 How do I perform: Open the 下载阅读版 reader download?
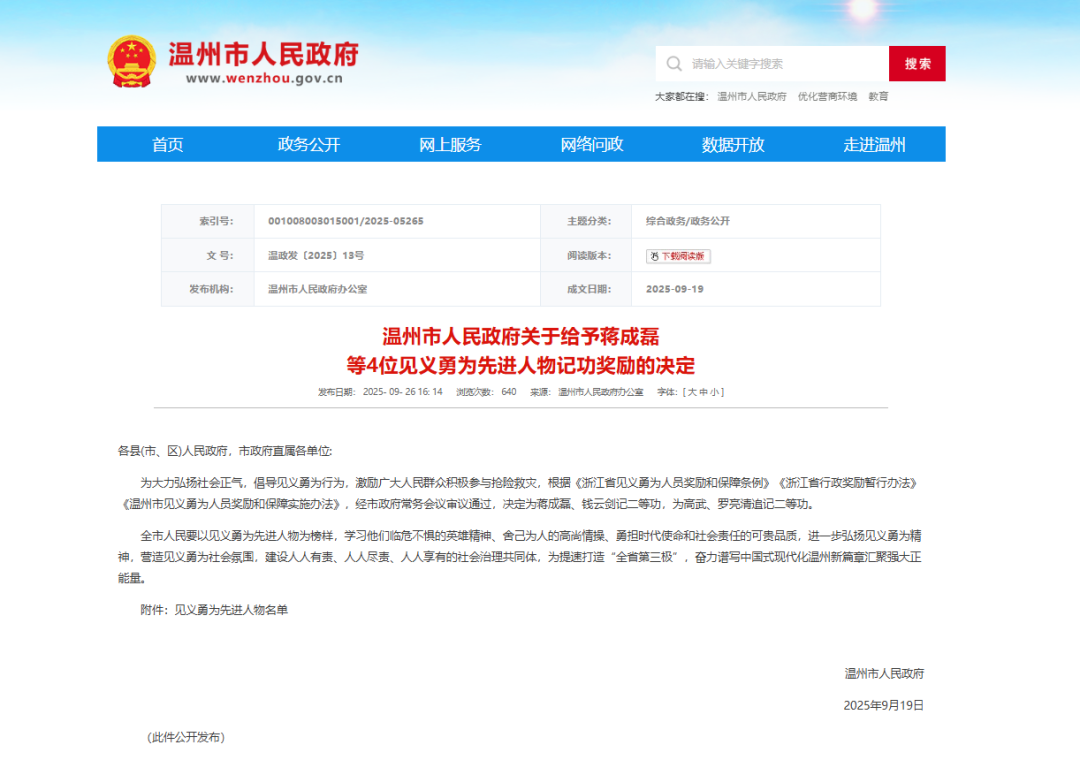click(x=682, y=256)
